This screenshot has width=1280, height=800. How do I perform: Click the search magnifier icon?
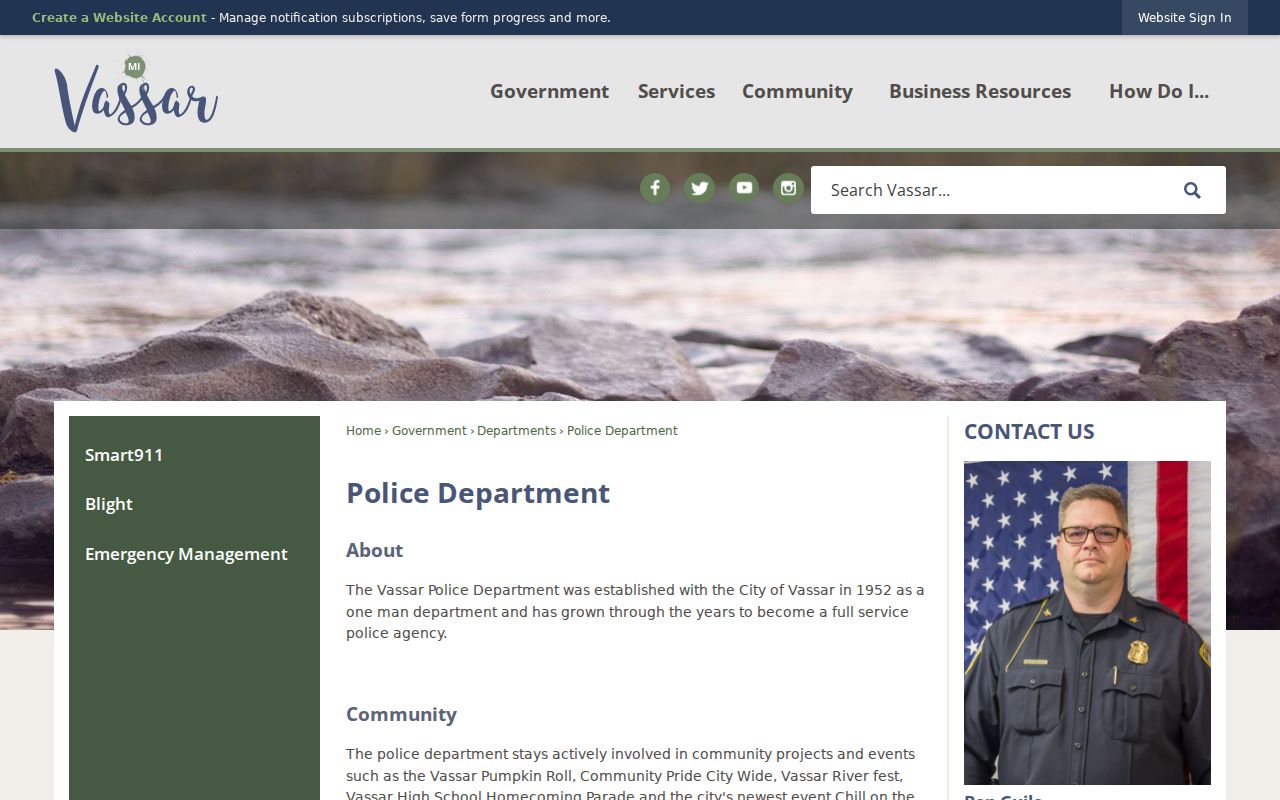[x=1192, y=190]
